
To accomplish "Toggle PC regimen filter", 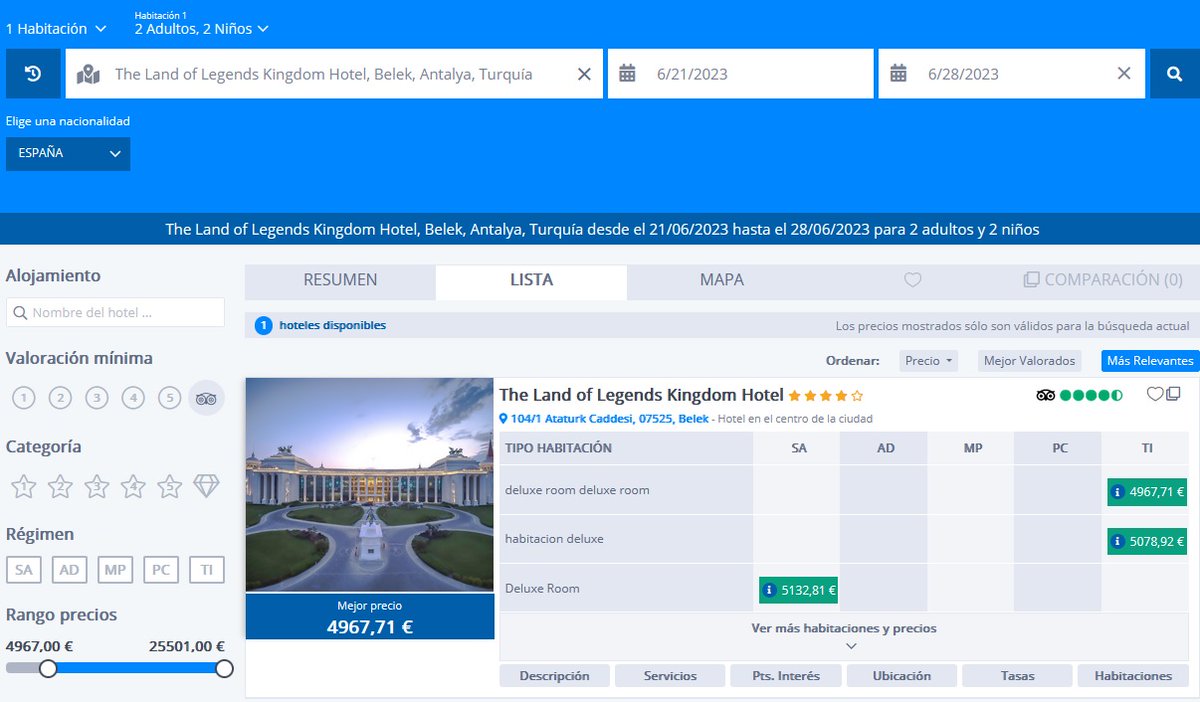I will tap(161, 570).
